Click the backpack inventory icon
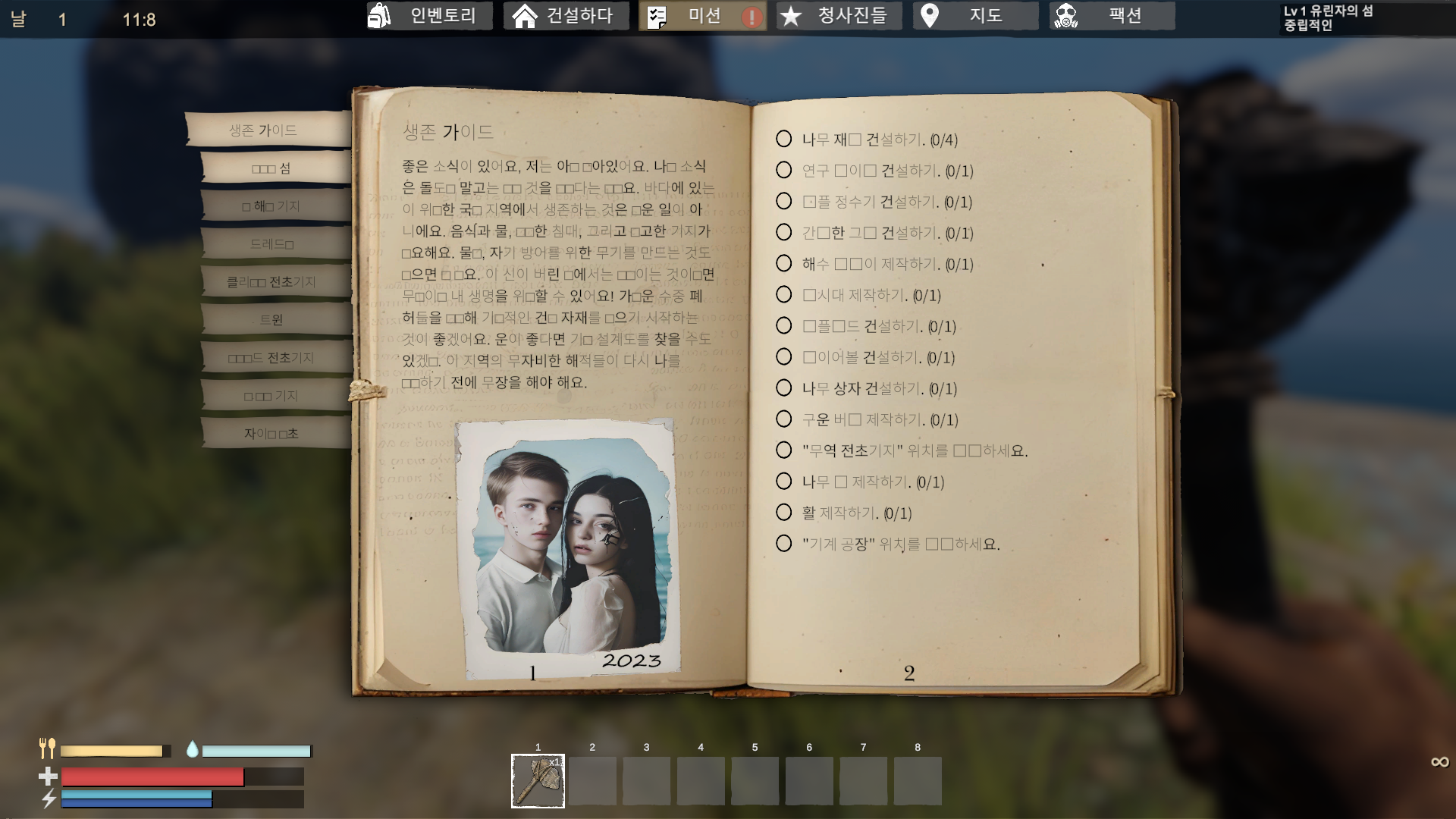This screenshot has height=819, width=1456. pos(379,16)
